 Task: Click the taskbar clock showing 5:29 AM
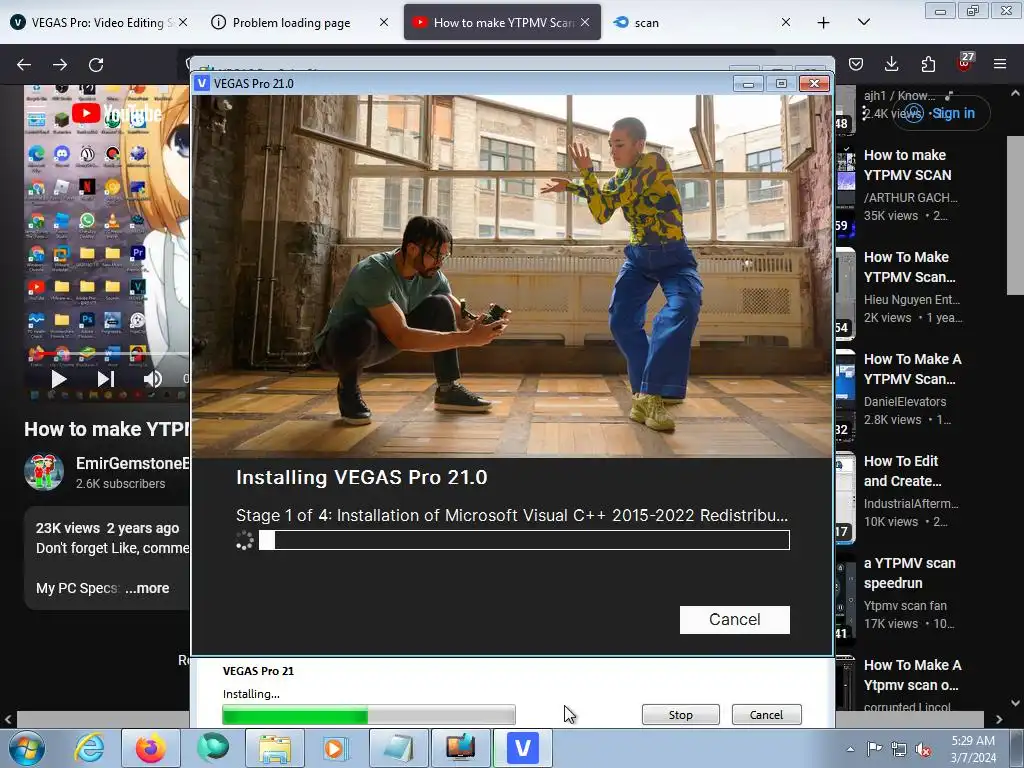click(x=973, y=749)
